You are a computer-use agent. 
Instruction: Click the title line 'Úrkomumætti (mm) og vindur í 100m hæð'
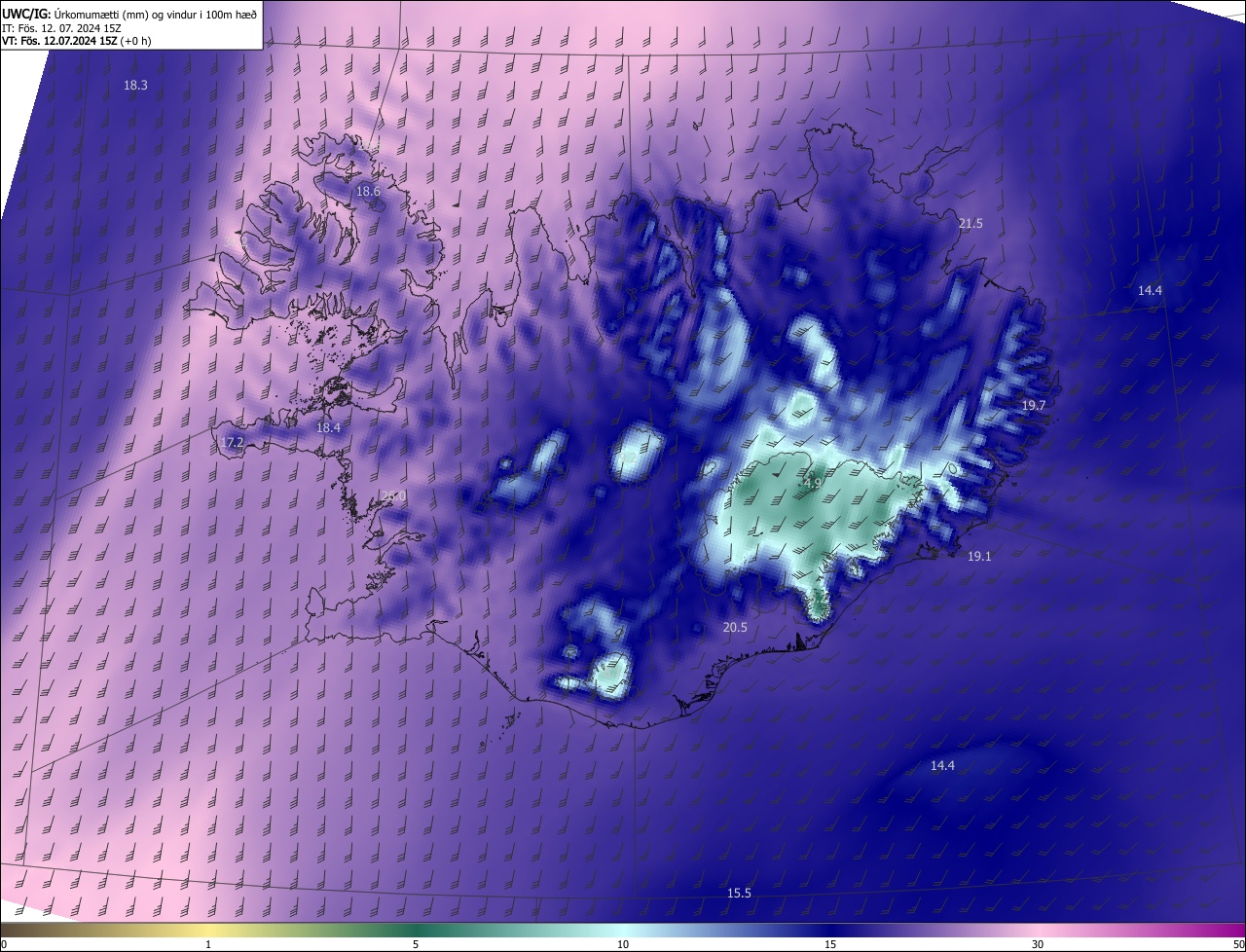156,14
